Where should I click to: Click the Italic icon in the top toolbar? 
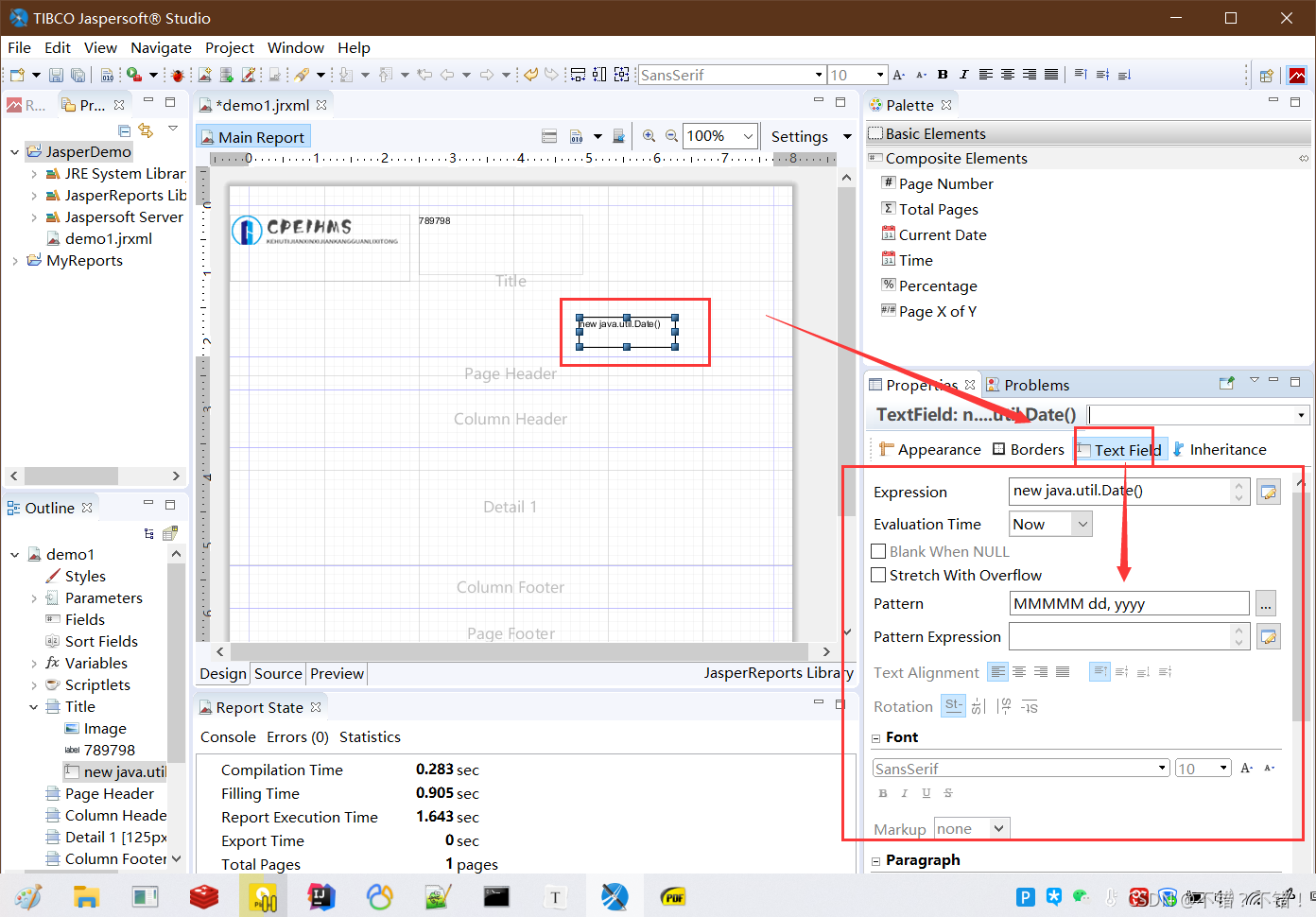click(x=963, y=75)
